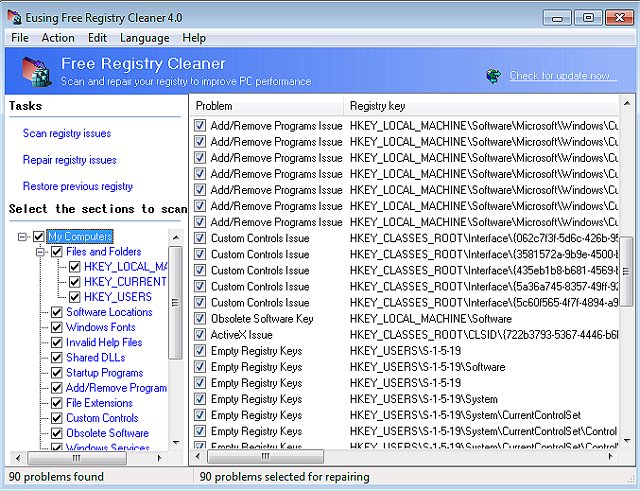Image resolution: width=640 pixels, height=491 pixels.
Task: Click the tree panel scroll-right arrow
Action: (160, 457)
